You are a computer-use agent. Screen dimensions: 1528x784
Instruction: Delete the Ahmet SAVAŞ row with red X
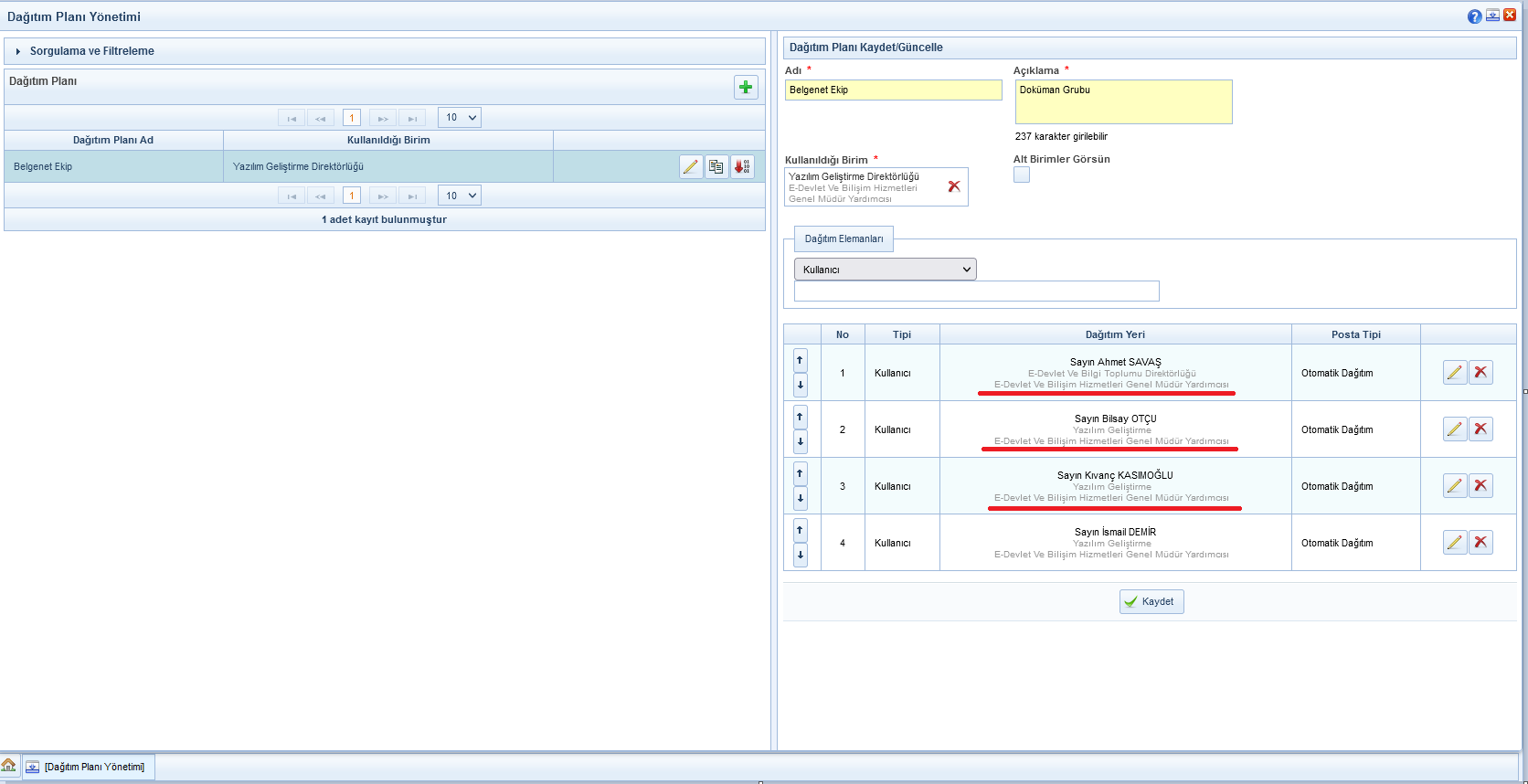point(1480,372)
